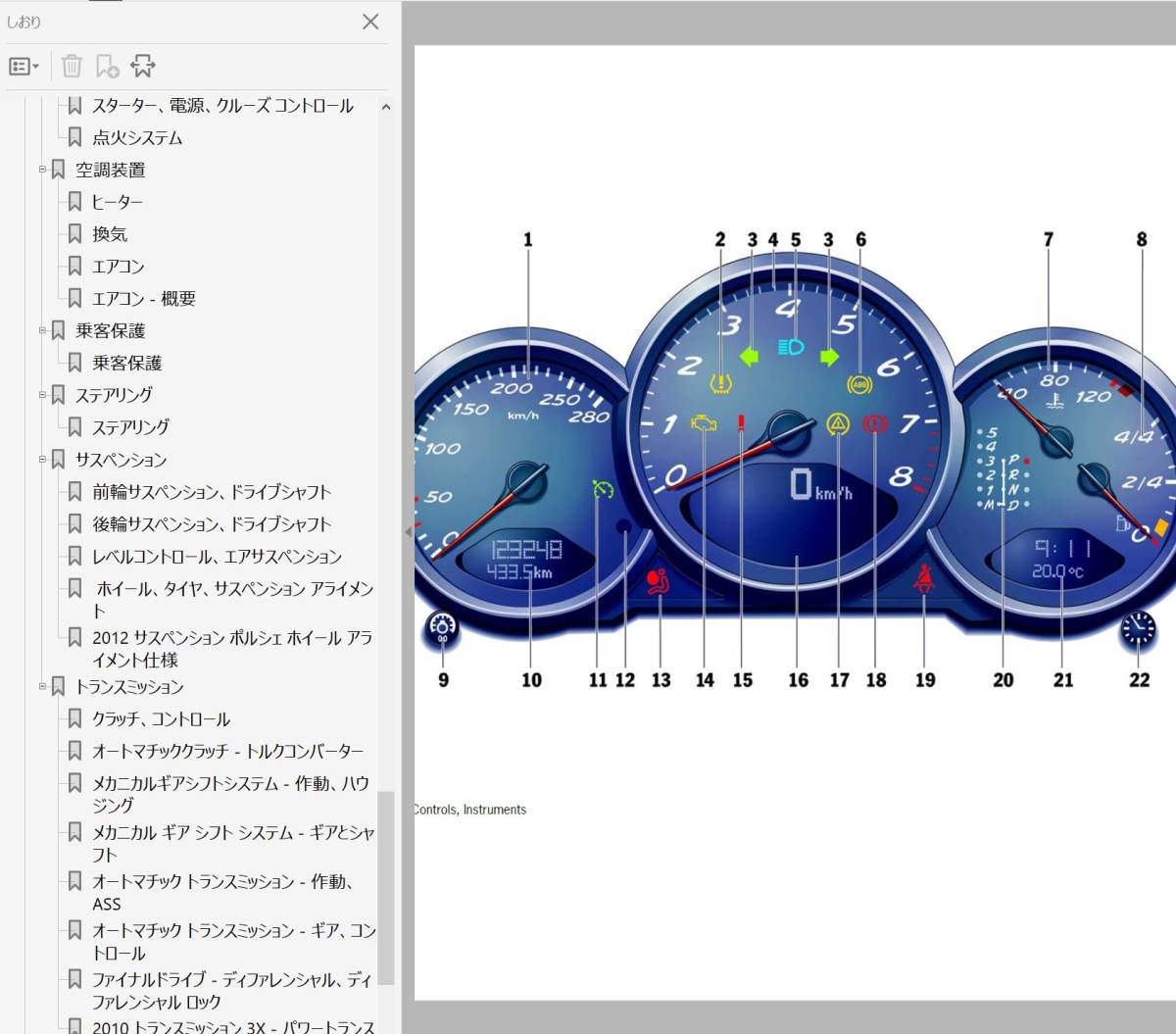
Task: Open the ヒーター bookmark
Action: coord(118,202)
